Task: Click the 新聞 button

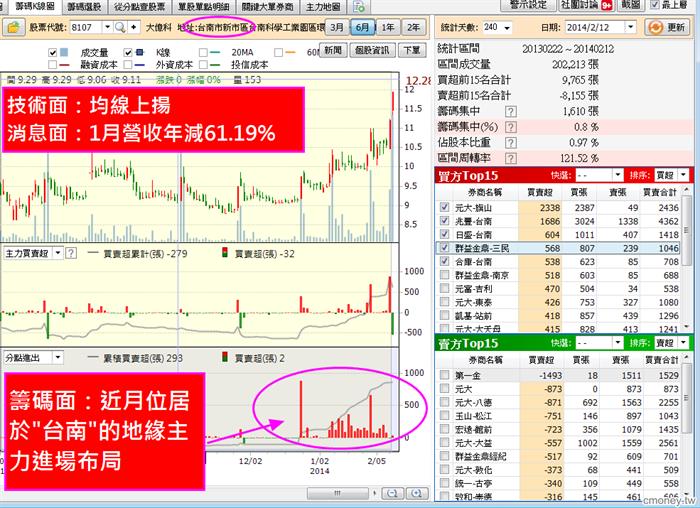Action: [x=333, y=50]
